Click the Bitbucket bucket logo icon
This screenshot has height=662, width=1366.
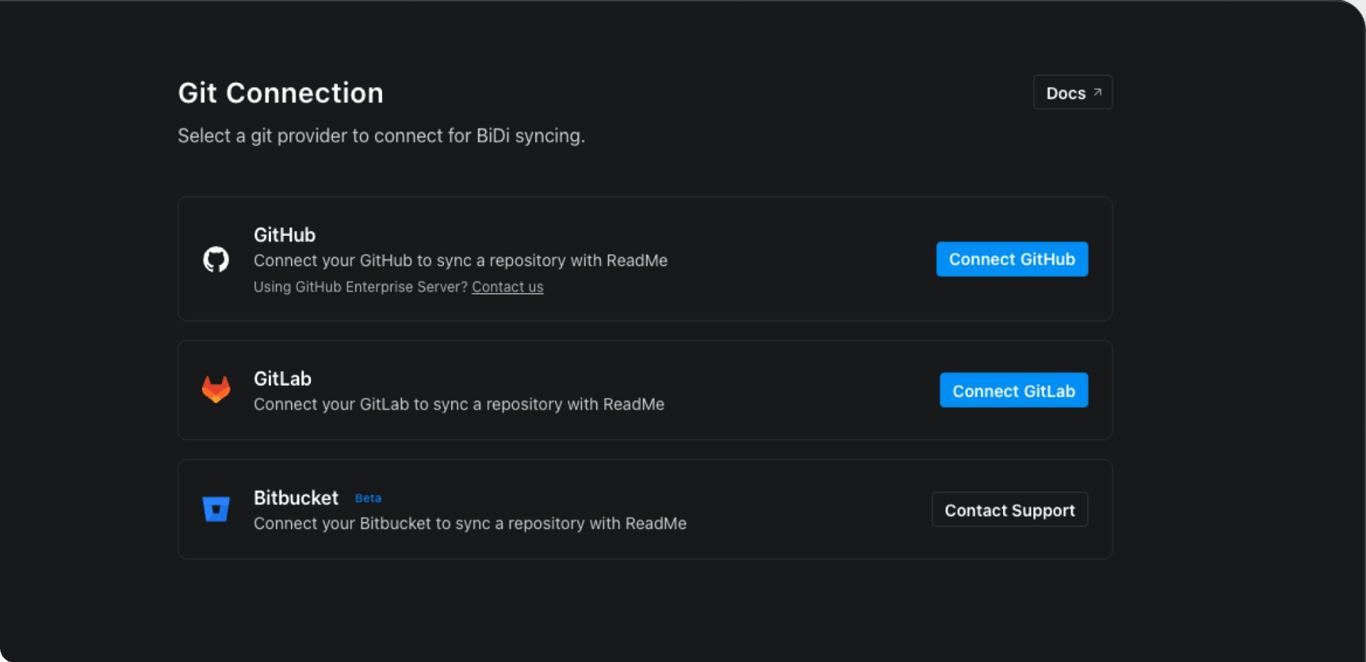pyautogui.click(x=216, y=509)
